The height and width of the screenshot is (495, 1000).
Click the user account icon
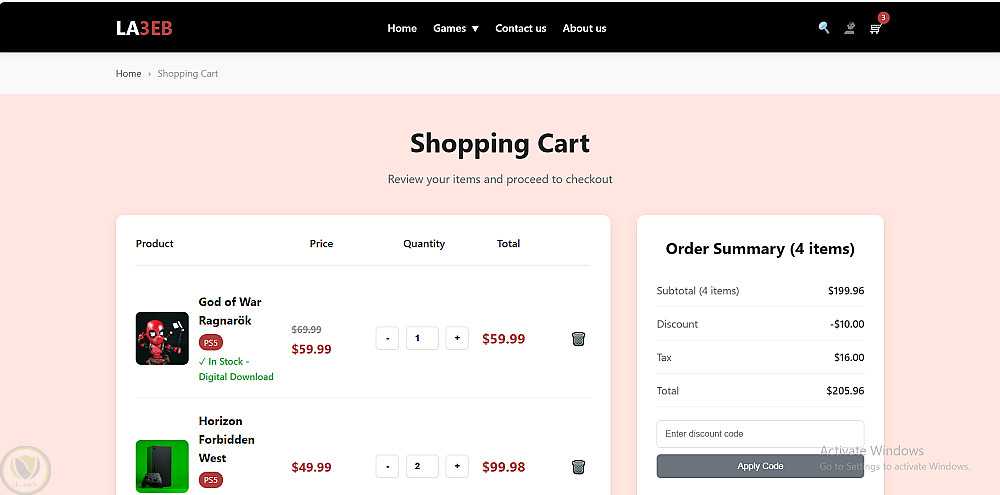point(849,28)
